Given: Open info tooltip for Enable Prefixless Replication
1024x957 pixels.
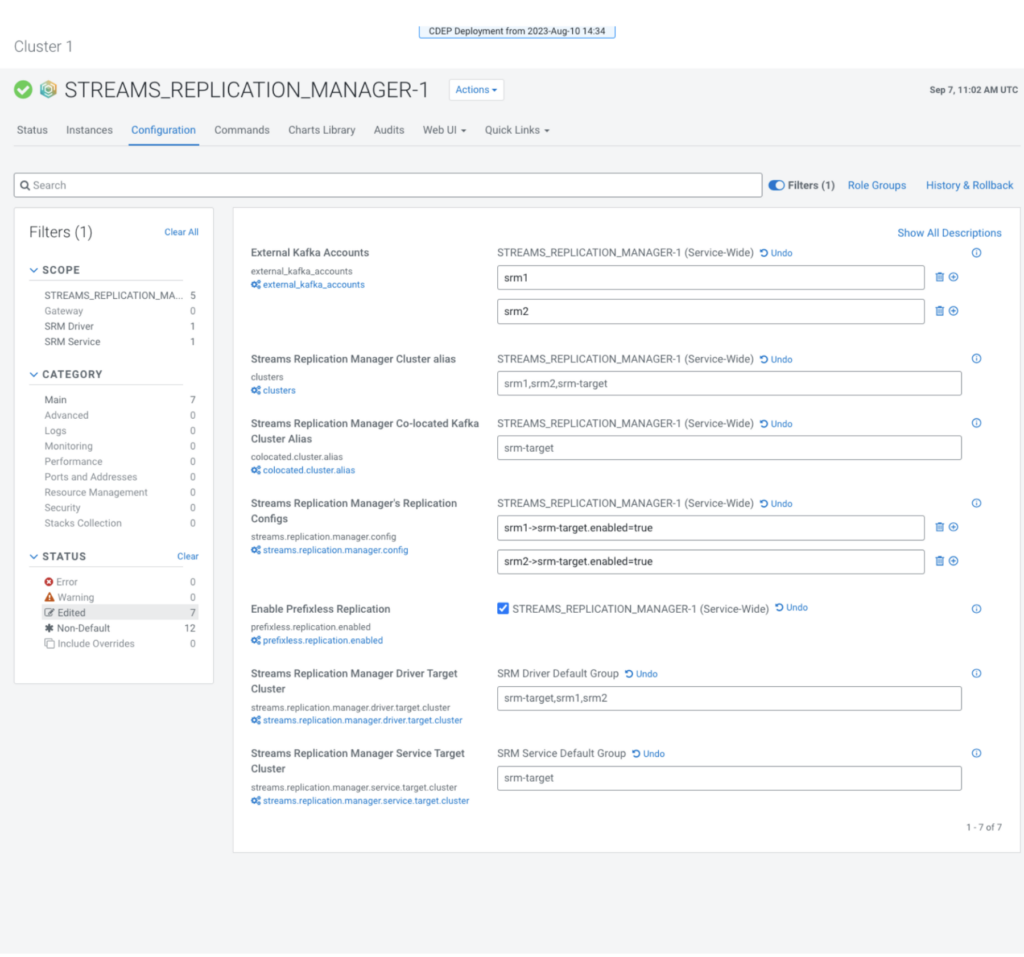Looking at the screenshot, I should pyautogui.click(x=976, y=608).
